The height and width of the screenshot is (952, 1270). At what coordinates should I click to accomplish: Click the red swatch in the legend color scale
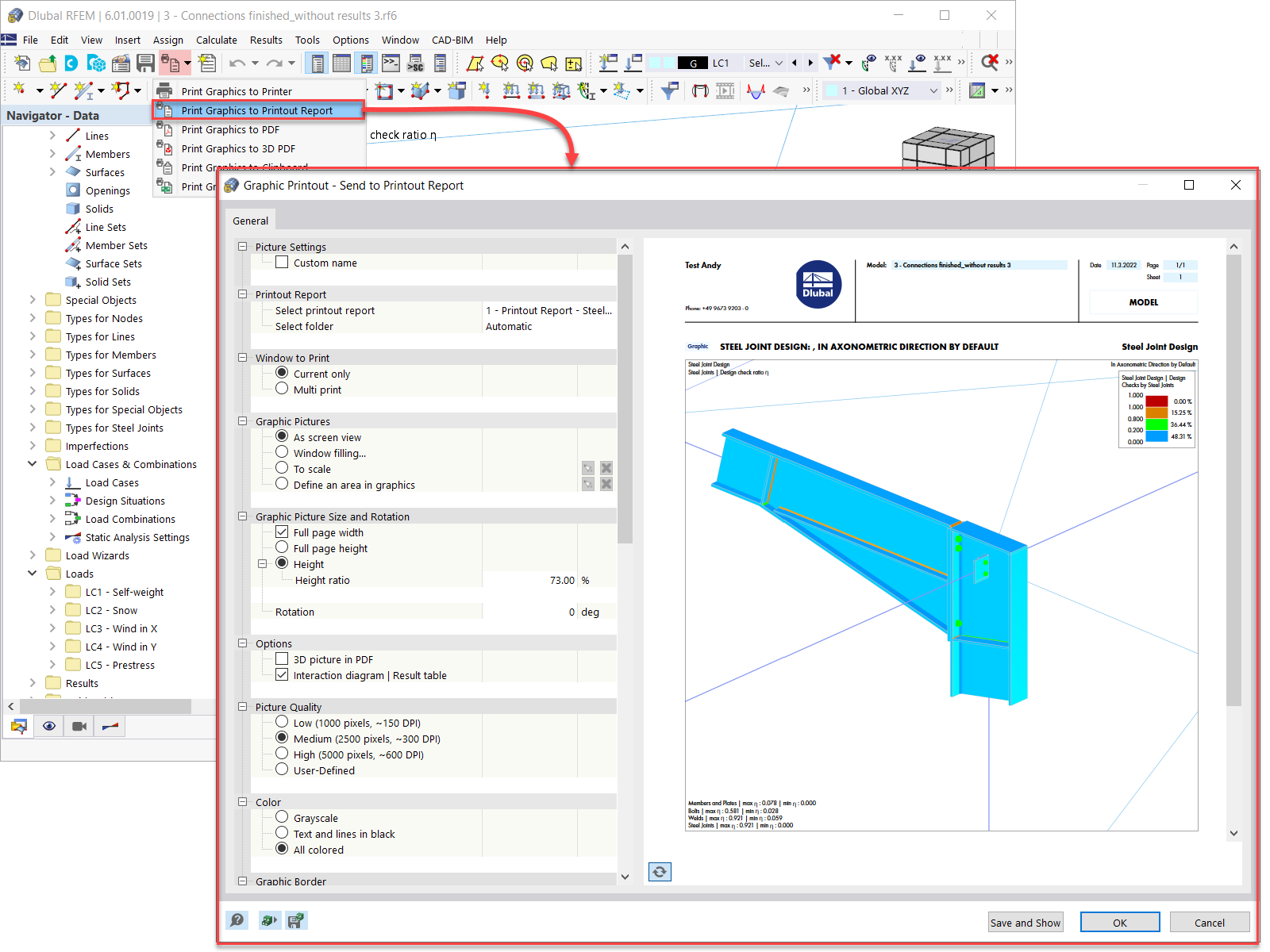click(x=1156, y=401)
